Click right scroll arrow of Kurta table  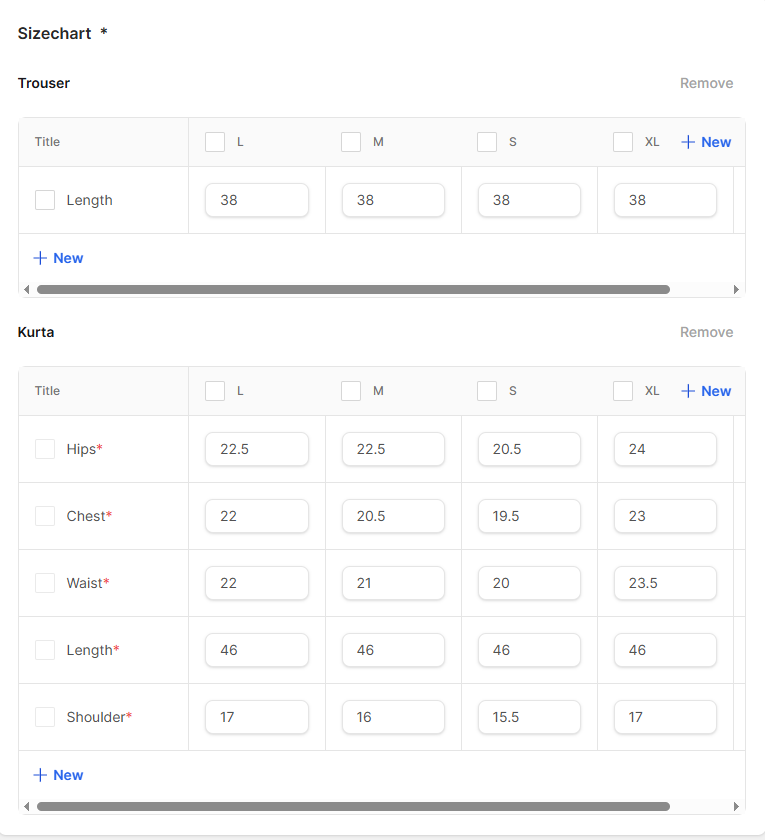click(x=737, y=806)
